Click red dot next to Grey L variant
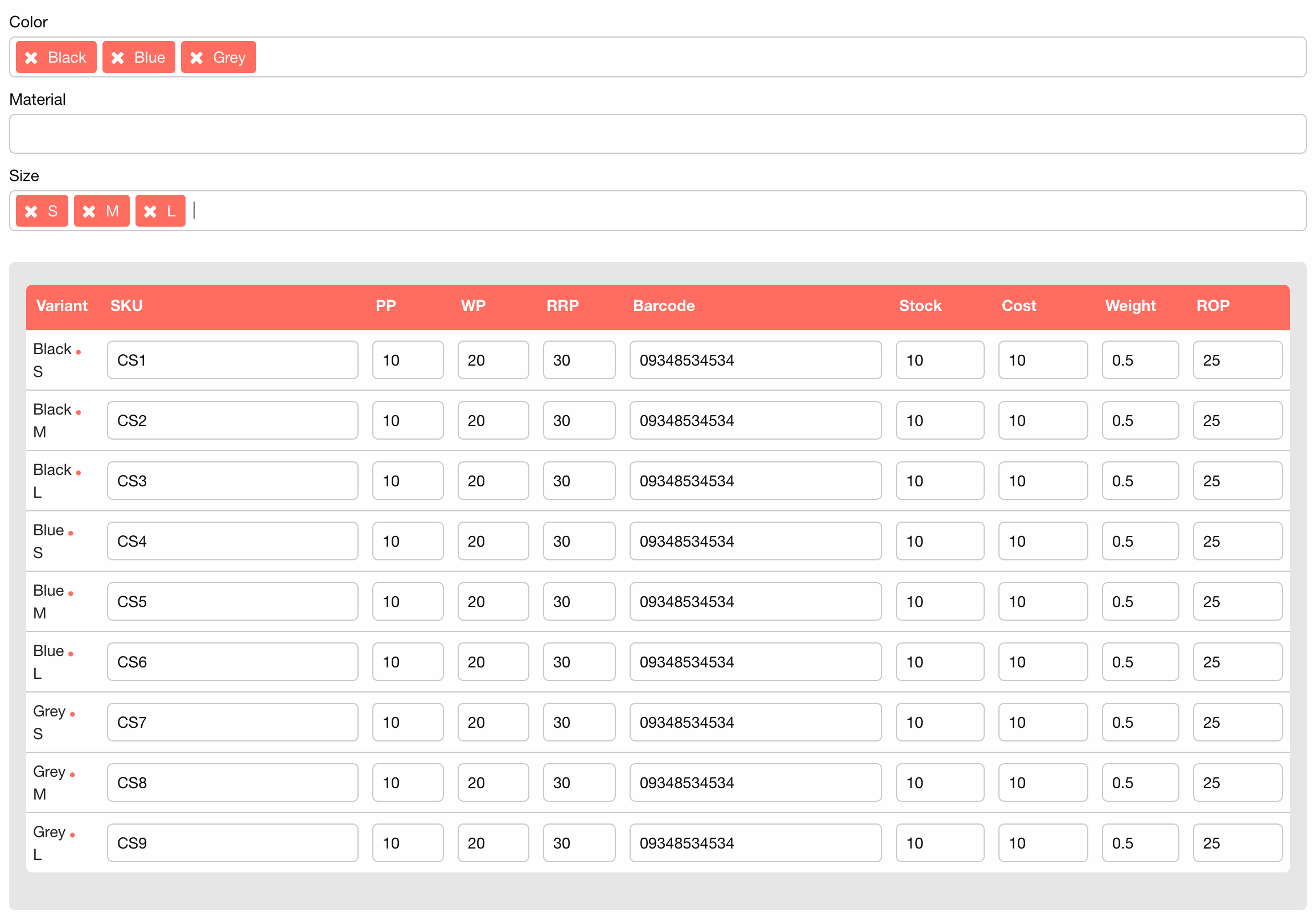 [x=73, y=835]
